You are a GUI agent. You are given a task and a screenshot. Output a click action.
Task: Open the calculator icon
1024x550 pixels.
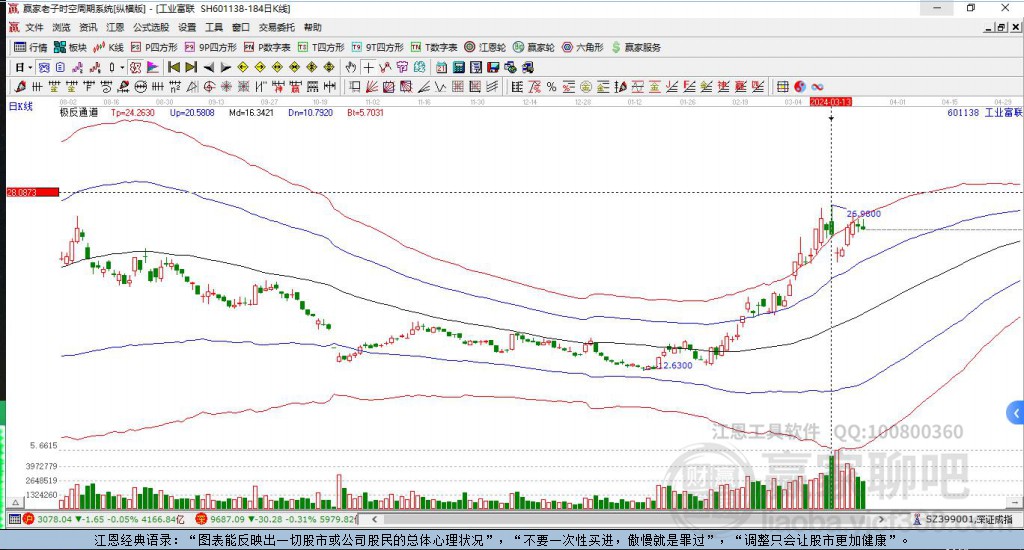click(x=458, y=67)
